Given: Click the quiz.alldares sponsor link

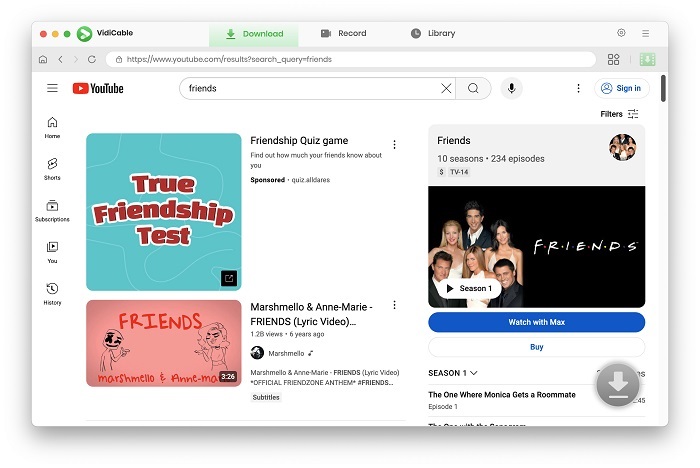Looking at the screenshot, I should point(311,180).
